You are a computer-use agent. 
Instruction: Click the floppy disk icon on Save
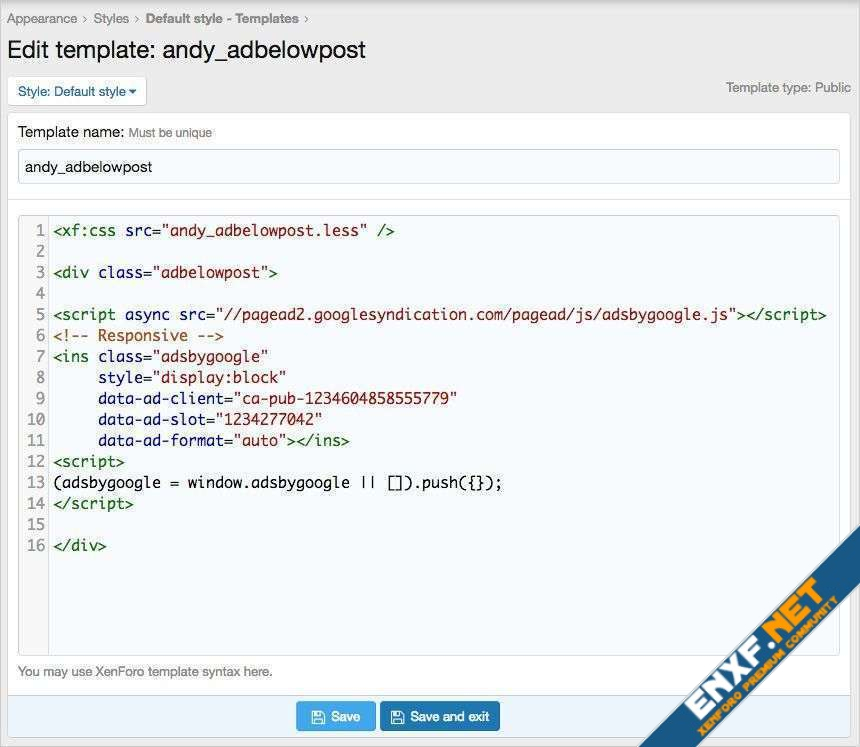318,717
